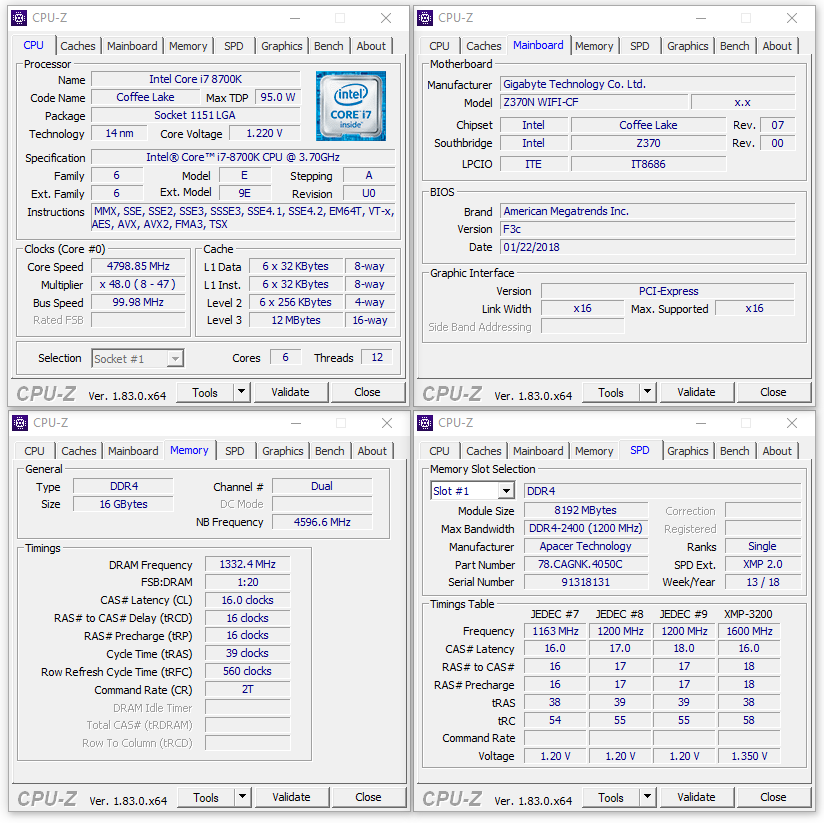The width and height of the screenshot is (824, 823).
Task: Open the SPD tab in the CPU window
Action: click(234, 46)
